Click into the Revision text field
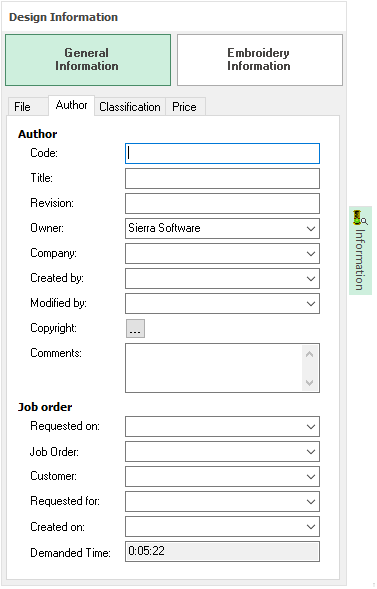Image resolution: width=377 pixels, height=589 pixels. [222, 204]
